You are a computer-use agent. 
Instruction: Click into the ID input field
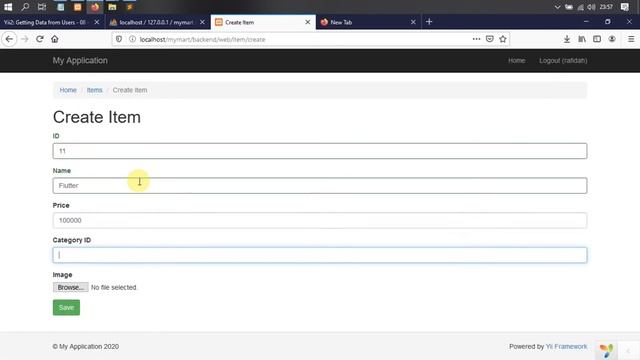pos(320,151)
